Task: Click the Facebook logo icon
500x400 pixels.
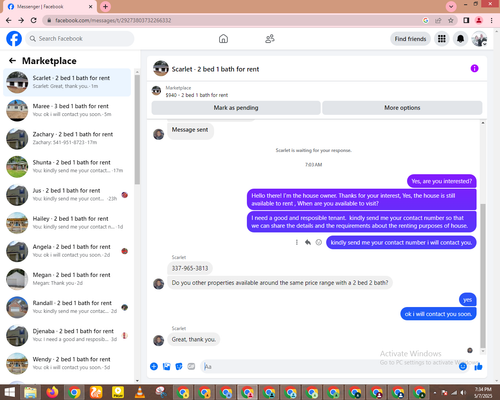Action: point(14,39)
